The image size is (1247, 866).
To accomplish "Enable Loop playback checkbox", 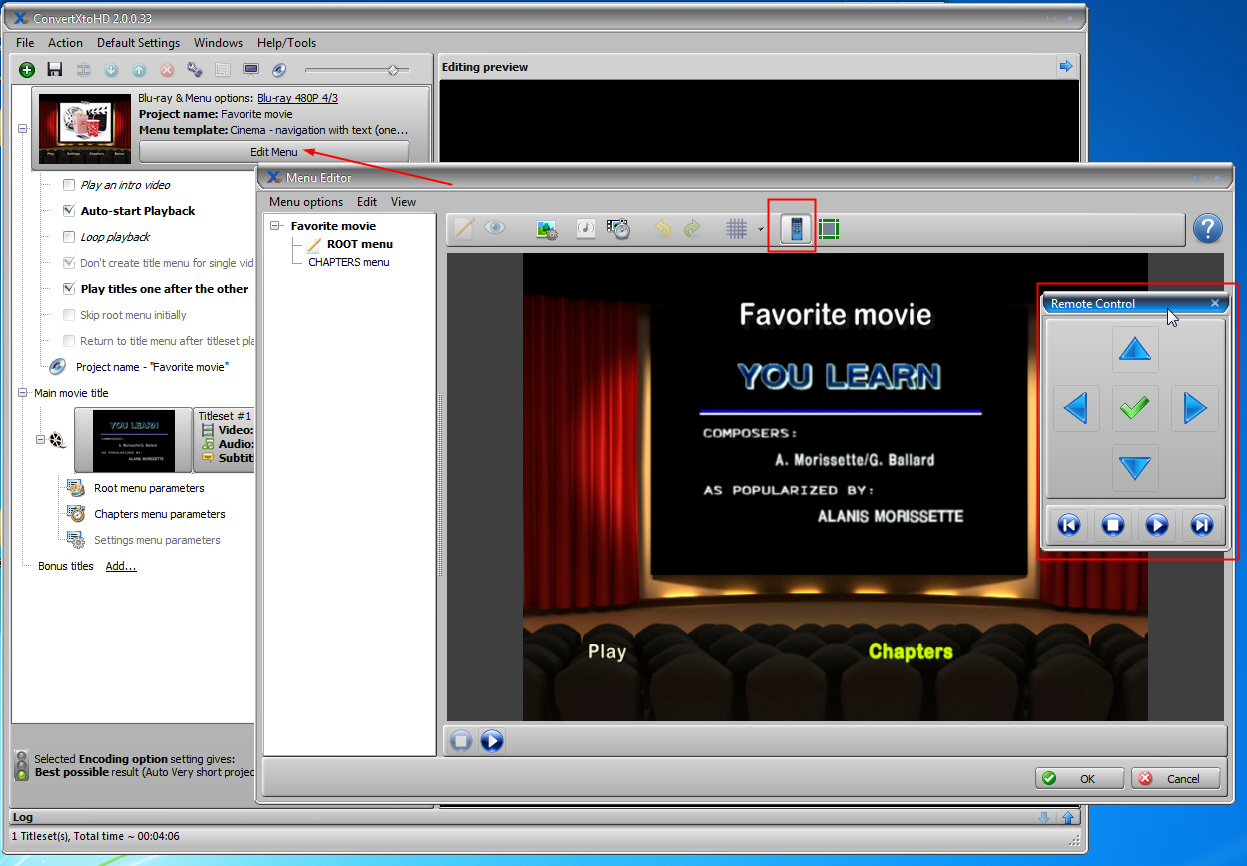I will [69, 237].
